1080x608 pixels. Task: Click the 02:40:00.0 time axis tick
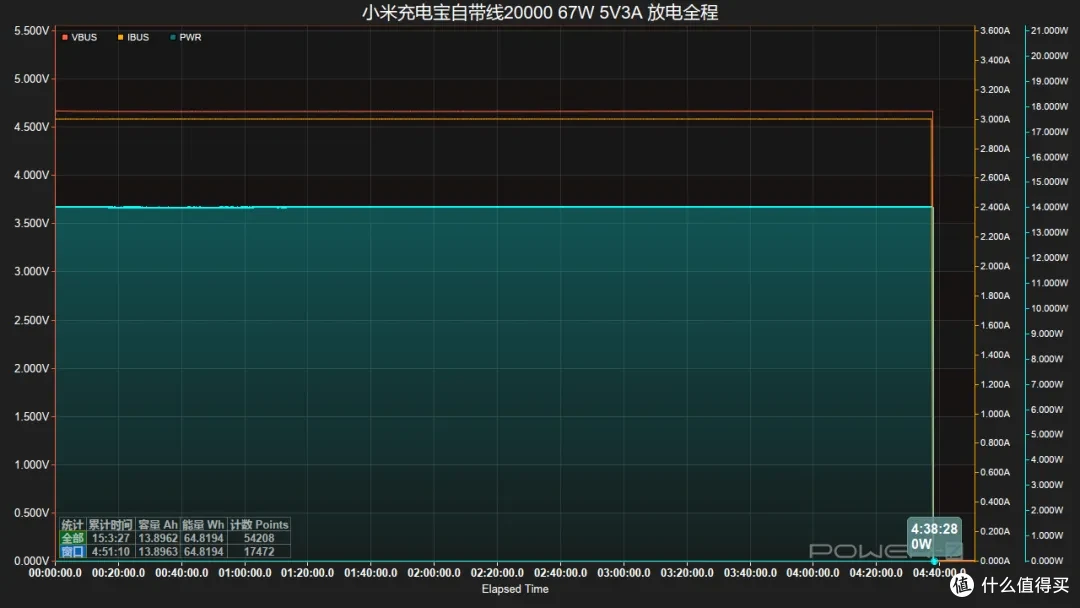[561, 573]
